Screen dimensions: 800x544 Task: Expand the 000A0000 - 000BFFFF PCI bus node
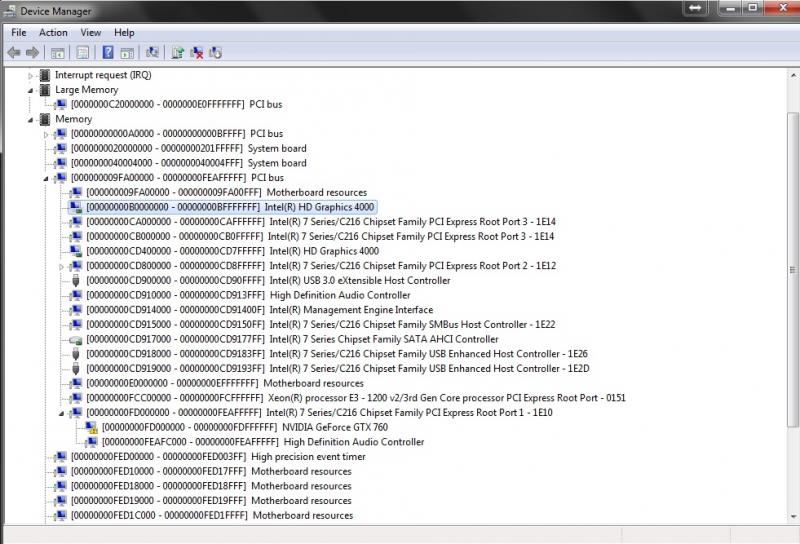coord(46,135)
